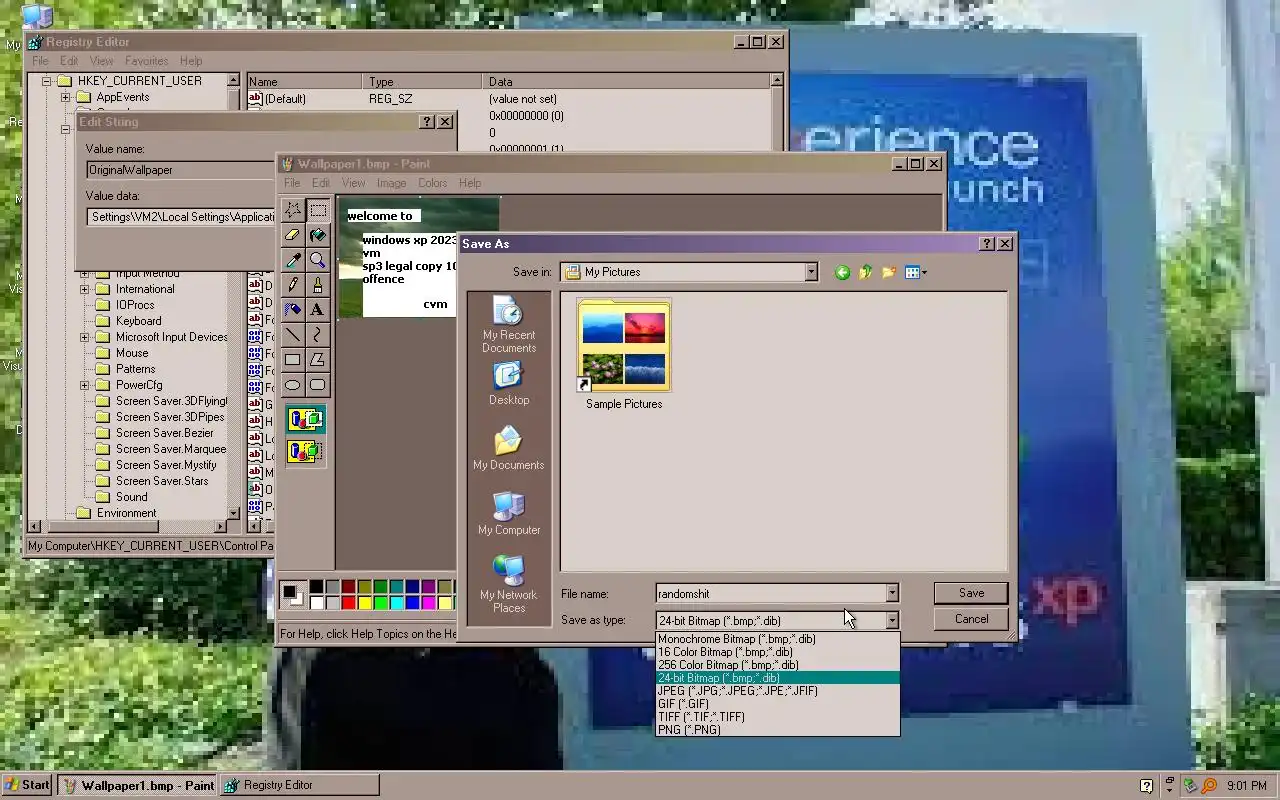This screenshot has width=1280, height=800.
Task: Select Screen Saver.Mystify registry key
Action: click(x=166, y=465)
